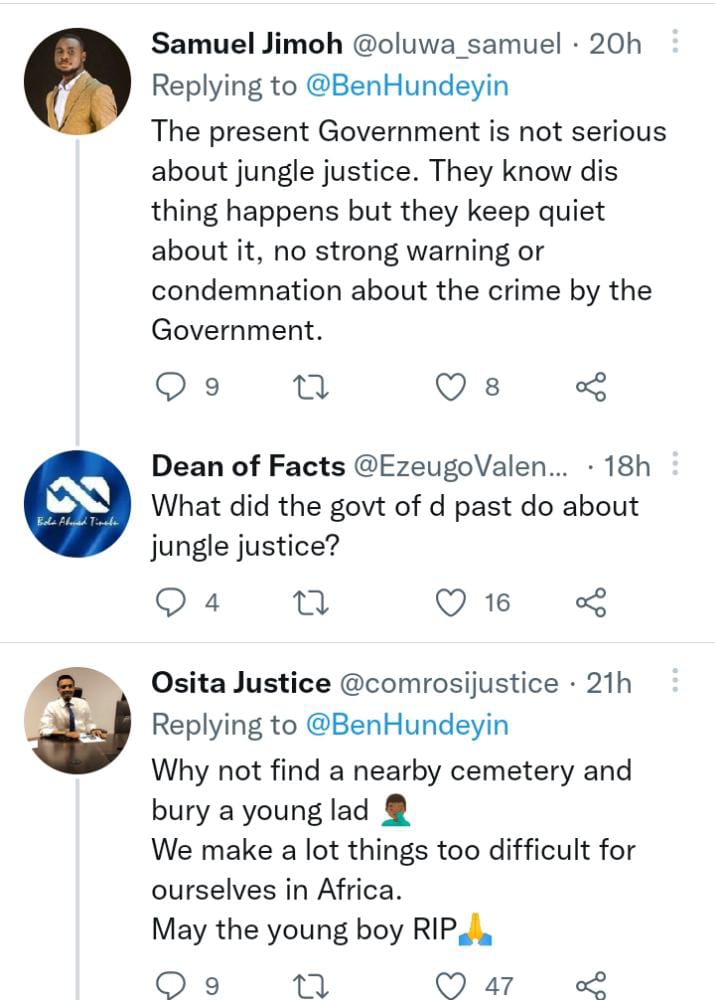The width and height of the screenshot is (715, 1000).
Task: Open more options on Dean of Facts tweet
Action: pyautogui.click(x=675, y=465)
